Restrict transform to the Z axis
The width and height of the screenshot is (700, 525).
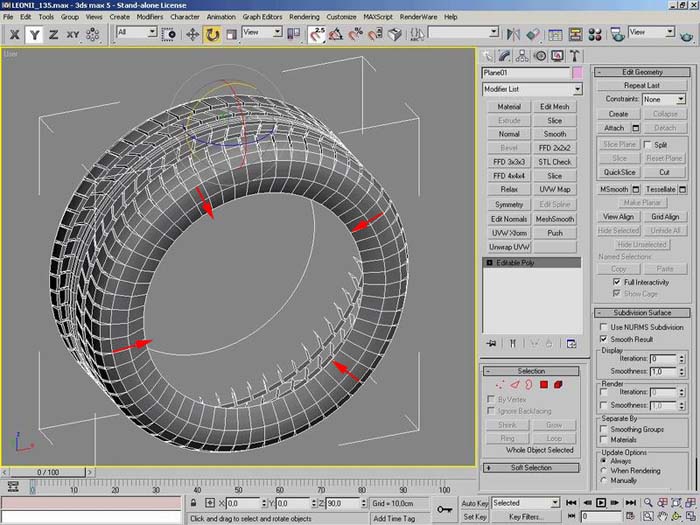click(53, 34)
